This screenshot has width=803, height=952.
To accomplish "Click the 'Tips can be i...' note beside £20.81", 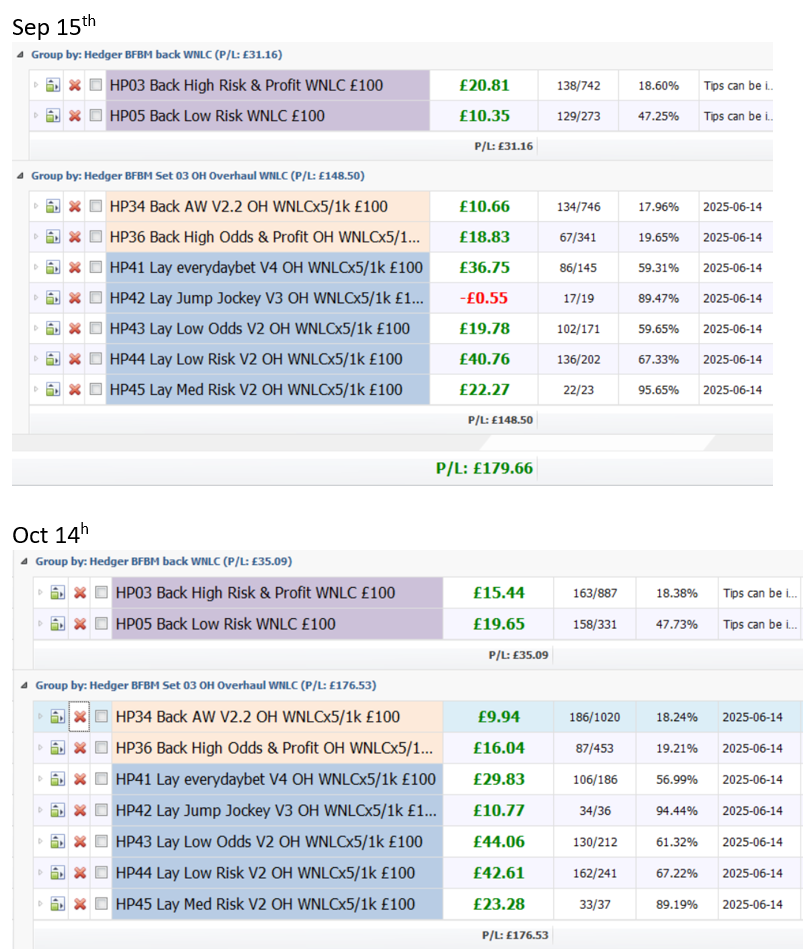I will (737, 86).
